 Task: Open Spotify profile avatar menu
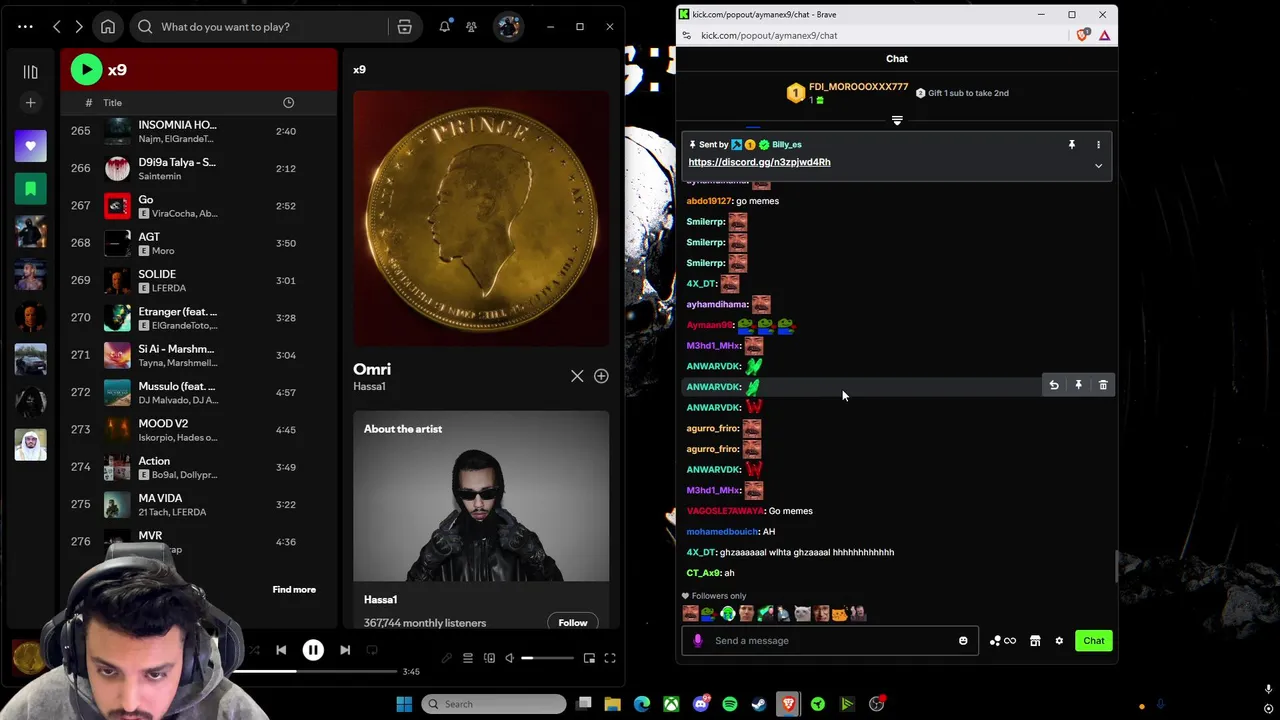[508, 27]
